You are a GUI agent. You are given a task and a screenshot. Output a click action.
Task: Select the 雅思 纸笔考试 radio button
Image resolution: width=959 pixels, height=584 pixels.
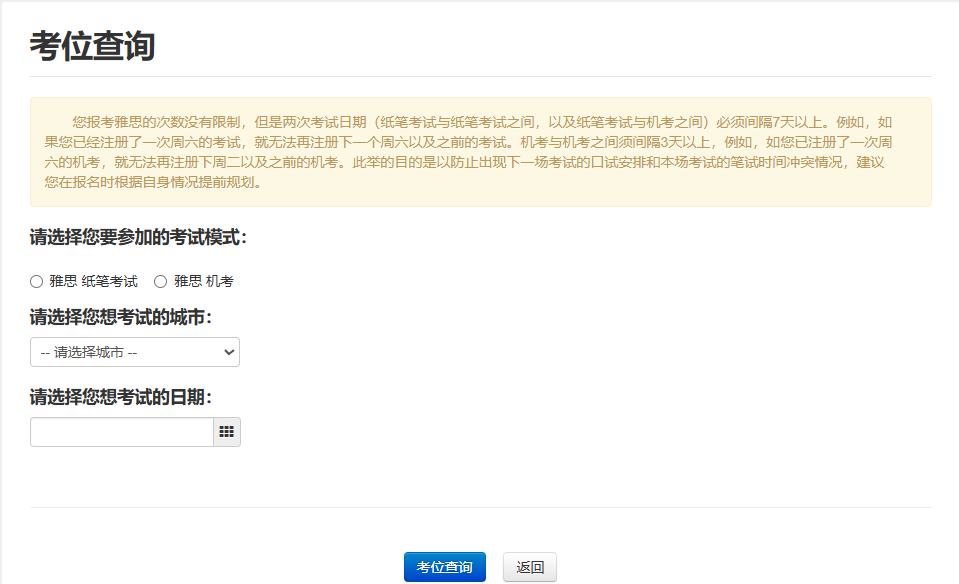click(x=37, y=282)
